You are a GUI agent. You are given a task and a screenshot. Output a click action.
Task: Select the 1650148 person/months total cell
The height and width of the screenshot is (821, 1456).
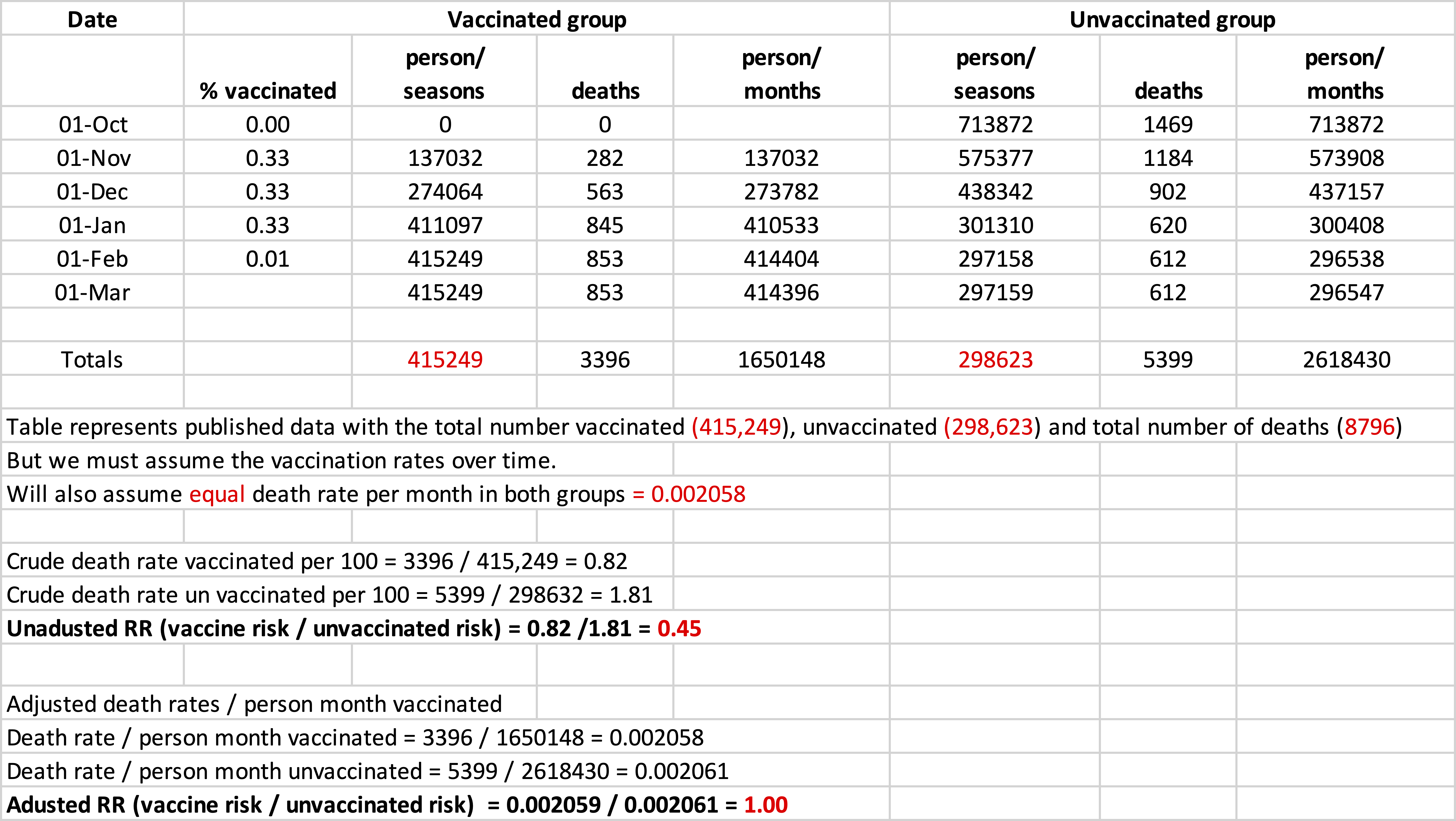(x=781, y=359)
